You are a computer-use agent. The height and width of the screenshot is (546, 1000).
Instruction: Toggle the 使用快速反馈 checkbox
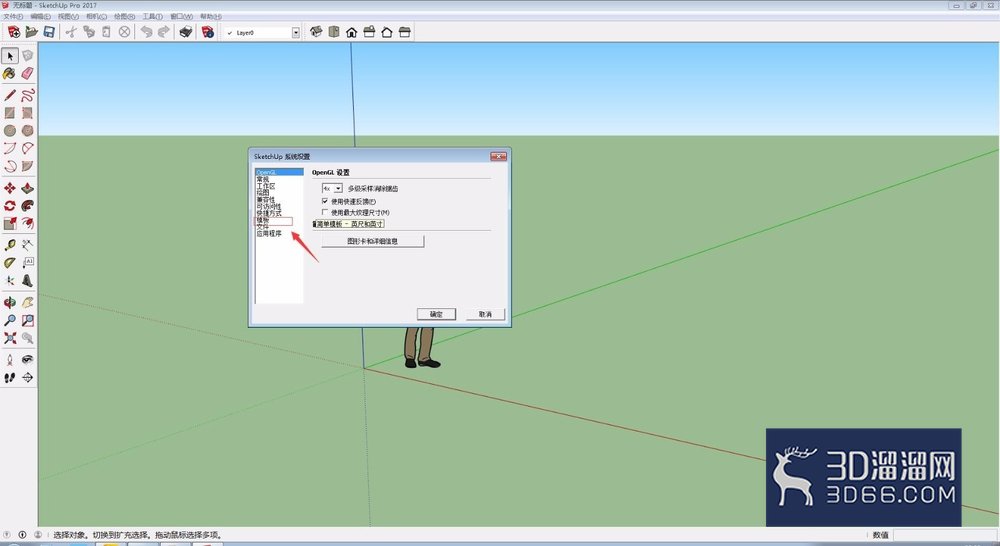pyautogui.click(x=325, y=201)
